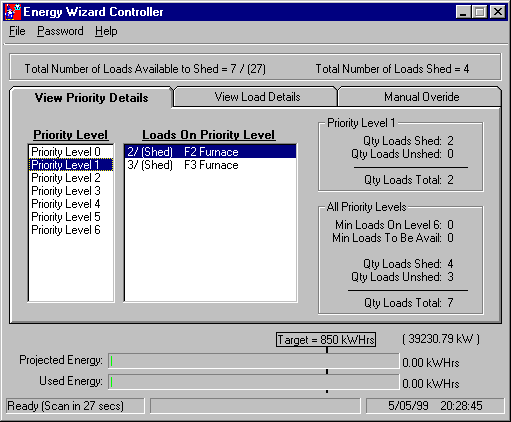Click the 39230.79 kW reading
This screenshot has width=511, height=422.
(441, 339)
